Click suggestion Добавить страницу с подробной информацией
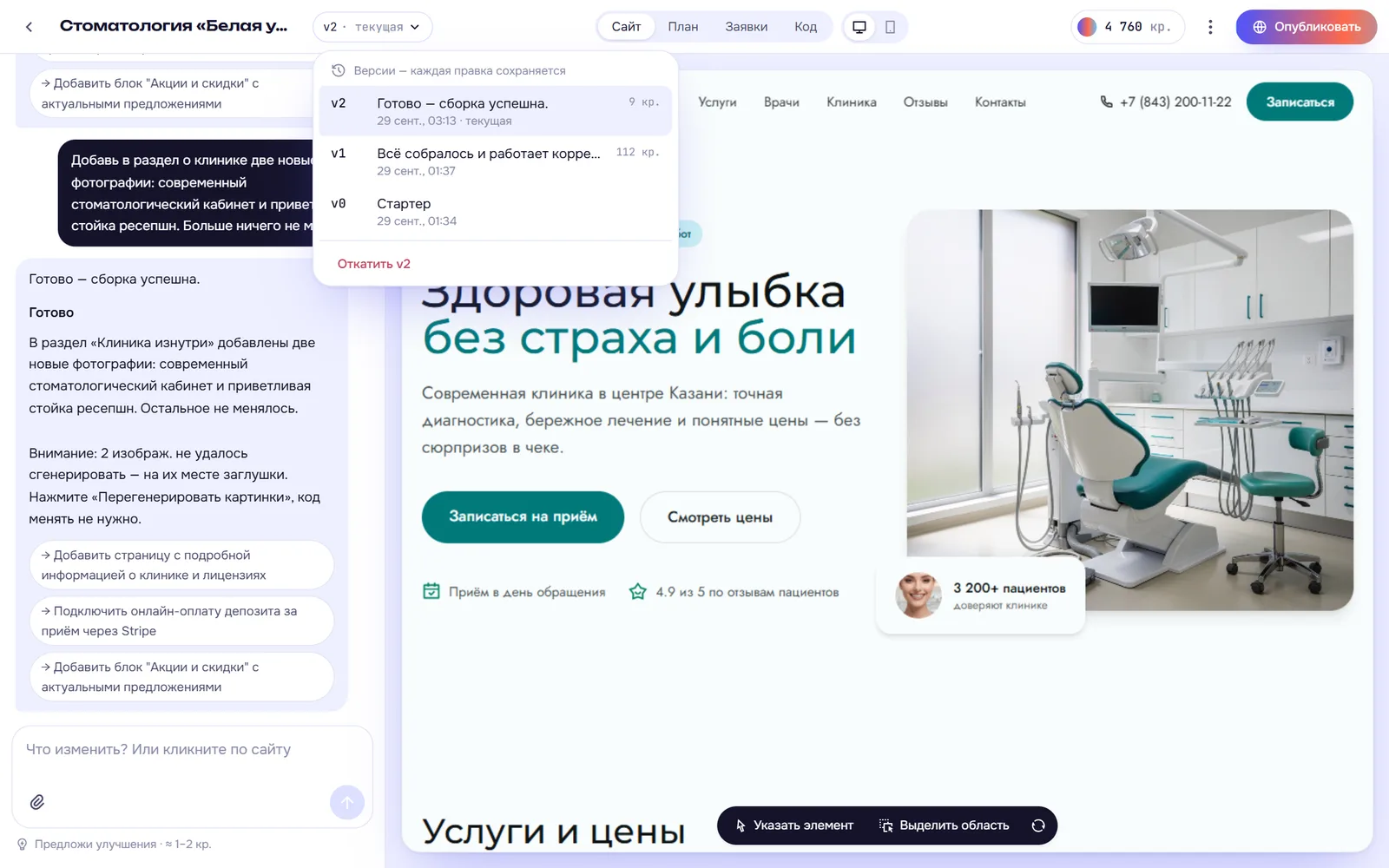1389x868 pixels. tap(182, 565)
